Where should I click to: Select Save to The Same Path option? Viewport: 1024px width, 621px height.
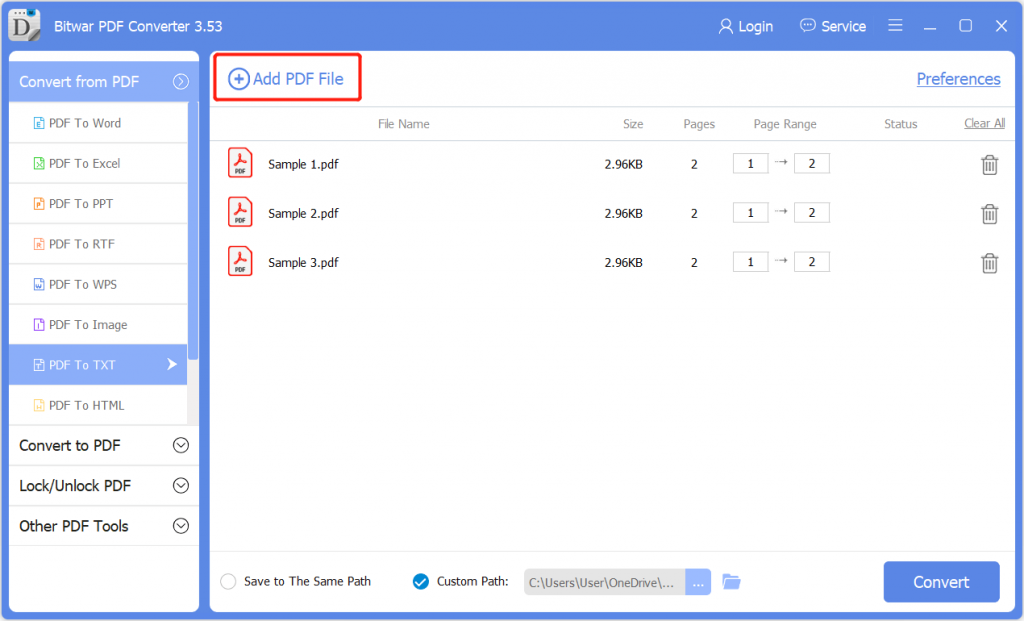tap(228, 581)
